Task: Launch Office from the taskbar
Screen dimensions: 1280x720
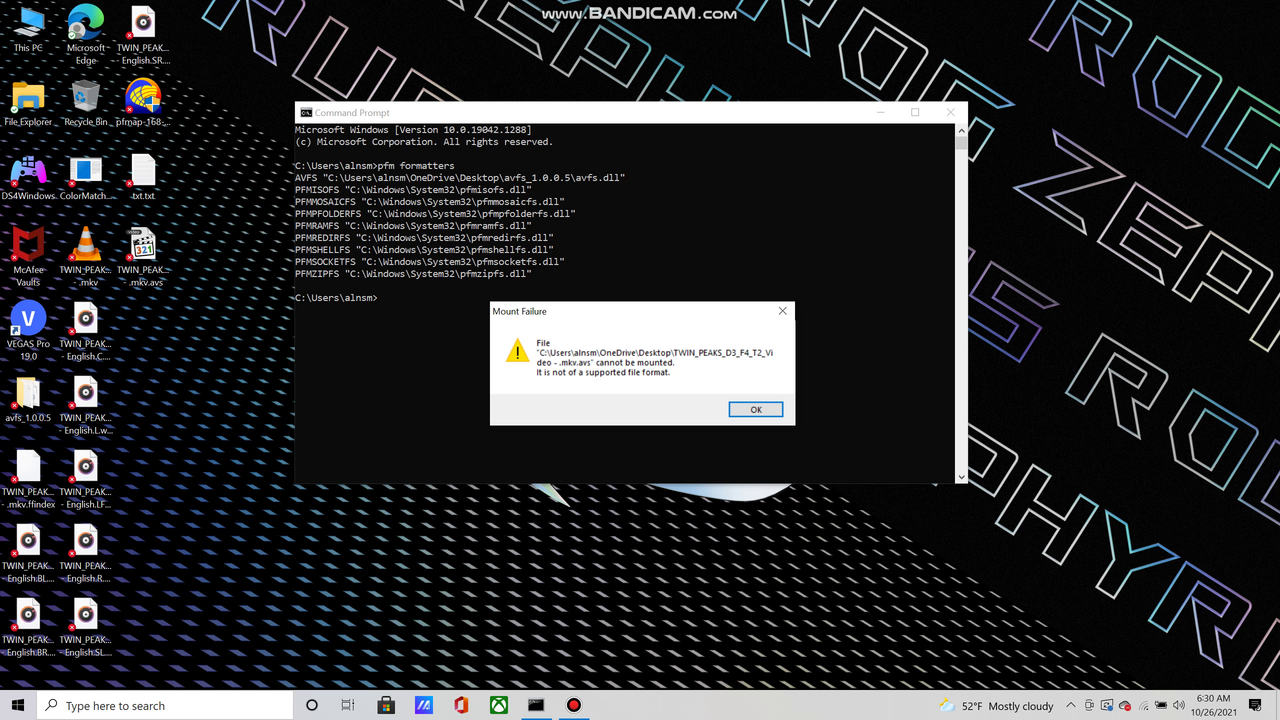Action: (x=461, y=705)
